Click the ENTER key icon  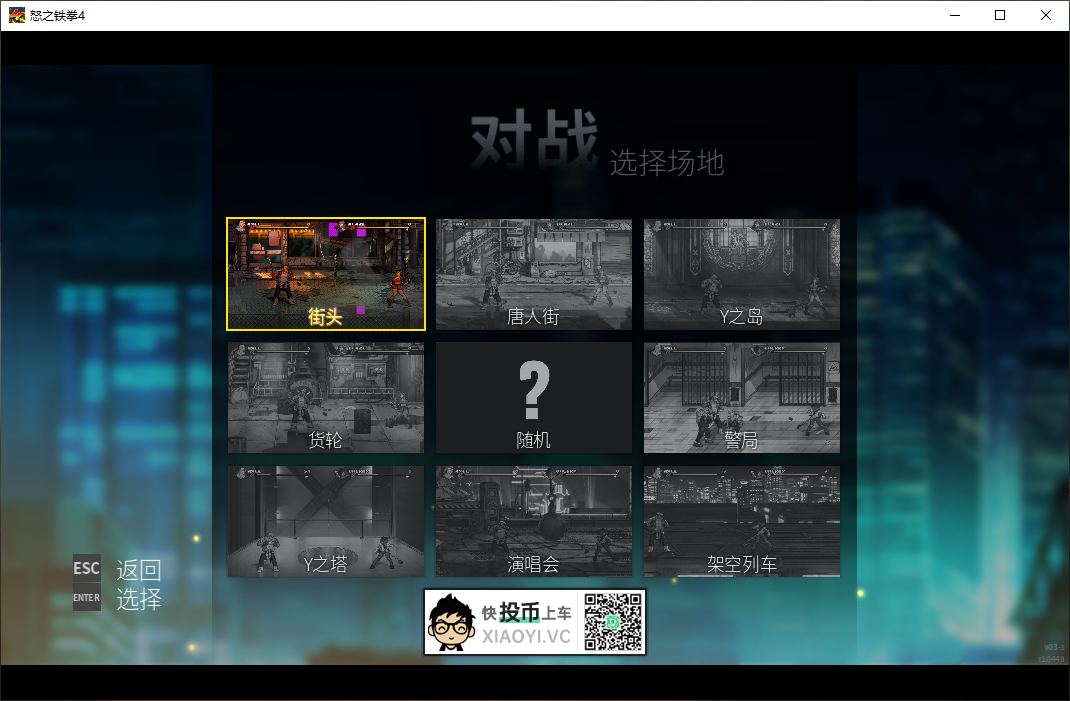[x=87, y=597]
